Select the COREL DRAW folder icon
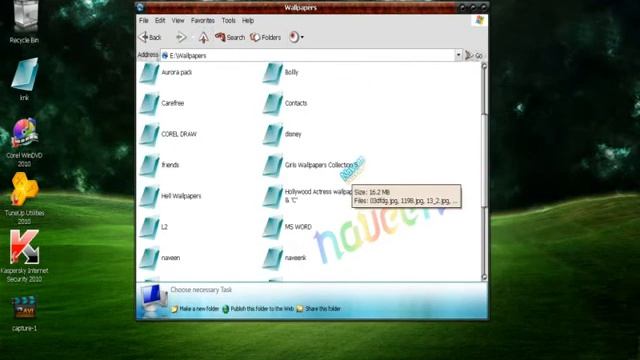 tap(149, 135)
